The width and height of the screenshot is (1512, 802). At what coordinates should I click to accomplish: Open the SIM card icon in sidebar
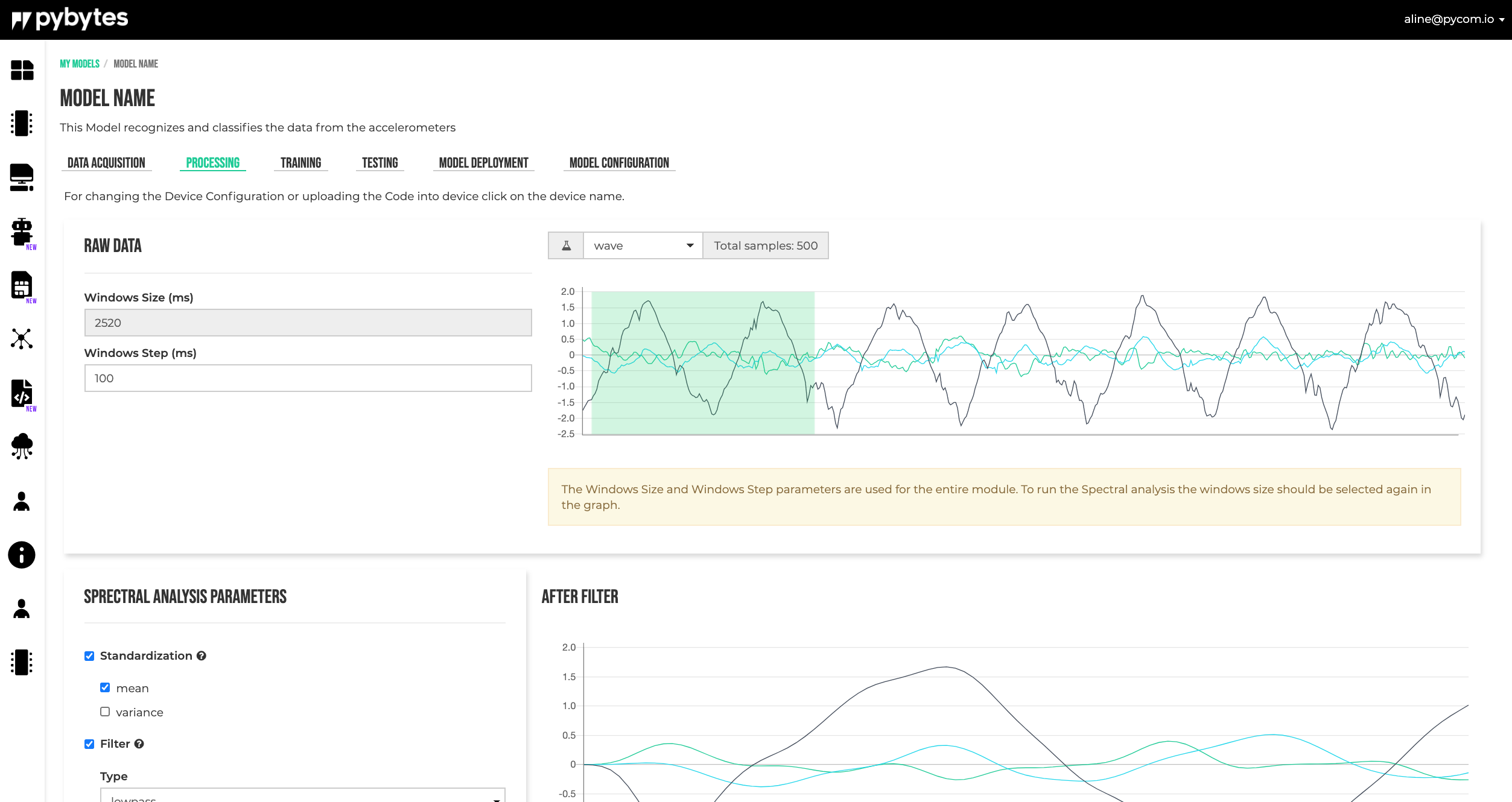coord(22,285)
